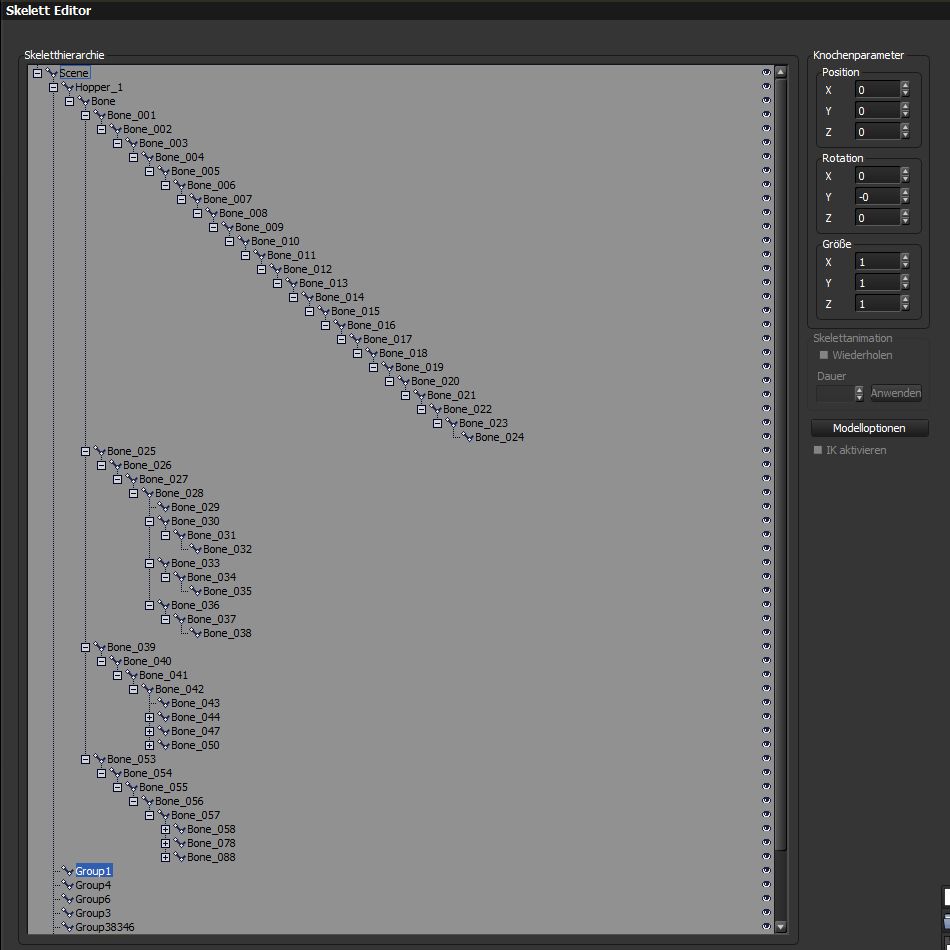The width and height of the screenshot is (950, 950).
Task: Select the Bone_012 tree row
Action: pos(307,269)
